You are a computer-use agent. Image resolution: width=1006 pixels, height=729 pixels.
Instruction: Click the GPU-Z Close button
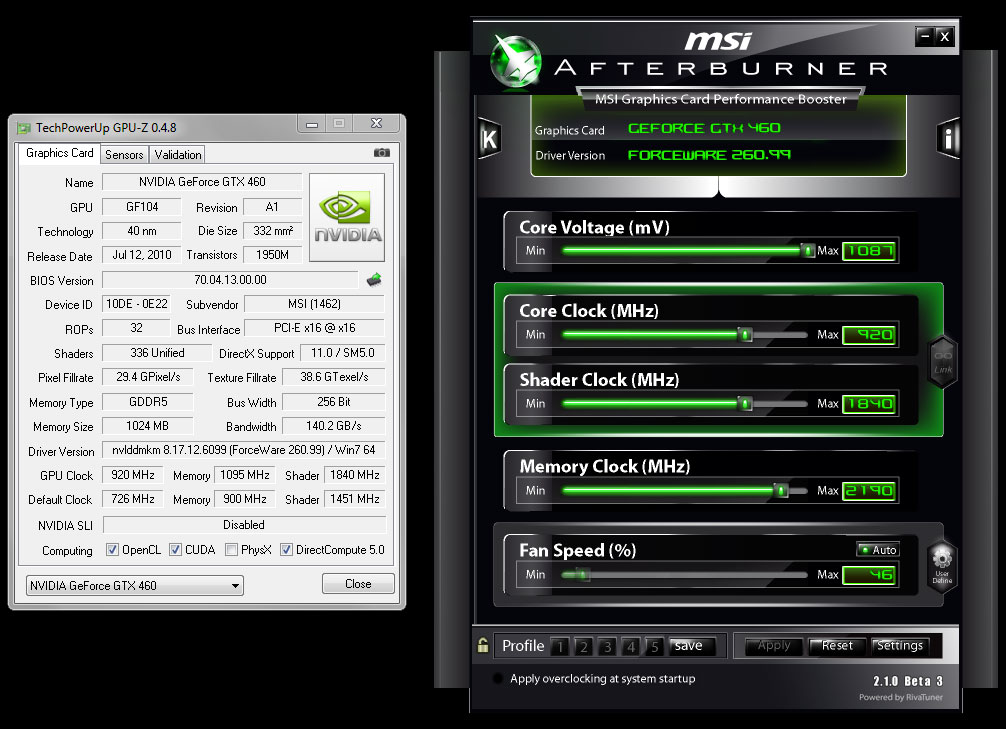click(358, 584)
